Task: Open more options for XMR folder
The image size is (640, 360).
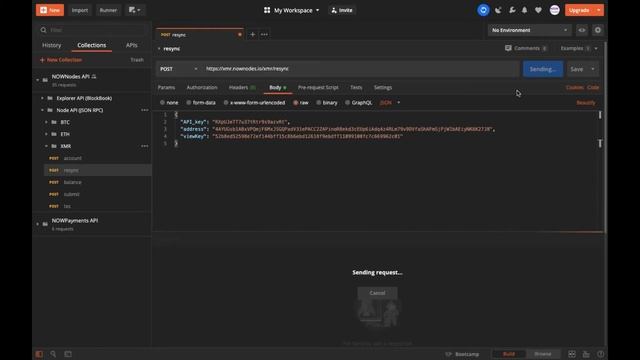Action: coord(144,146)
